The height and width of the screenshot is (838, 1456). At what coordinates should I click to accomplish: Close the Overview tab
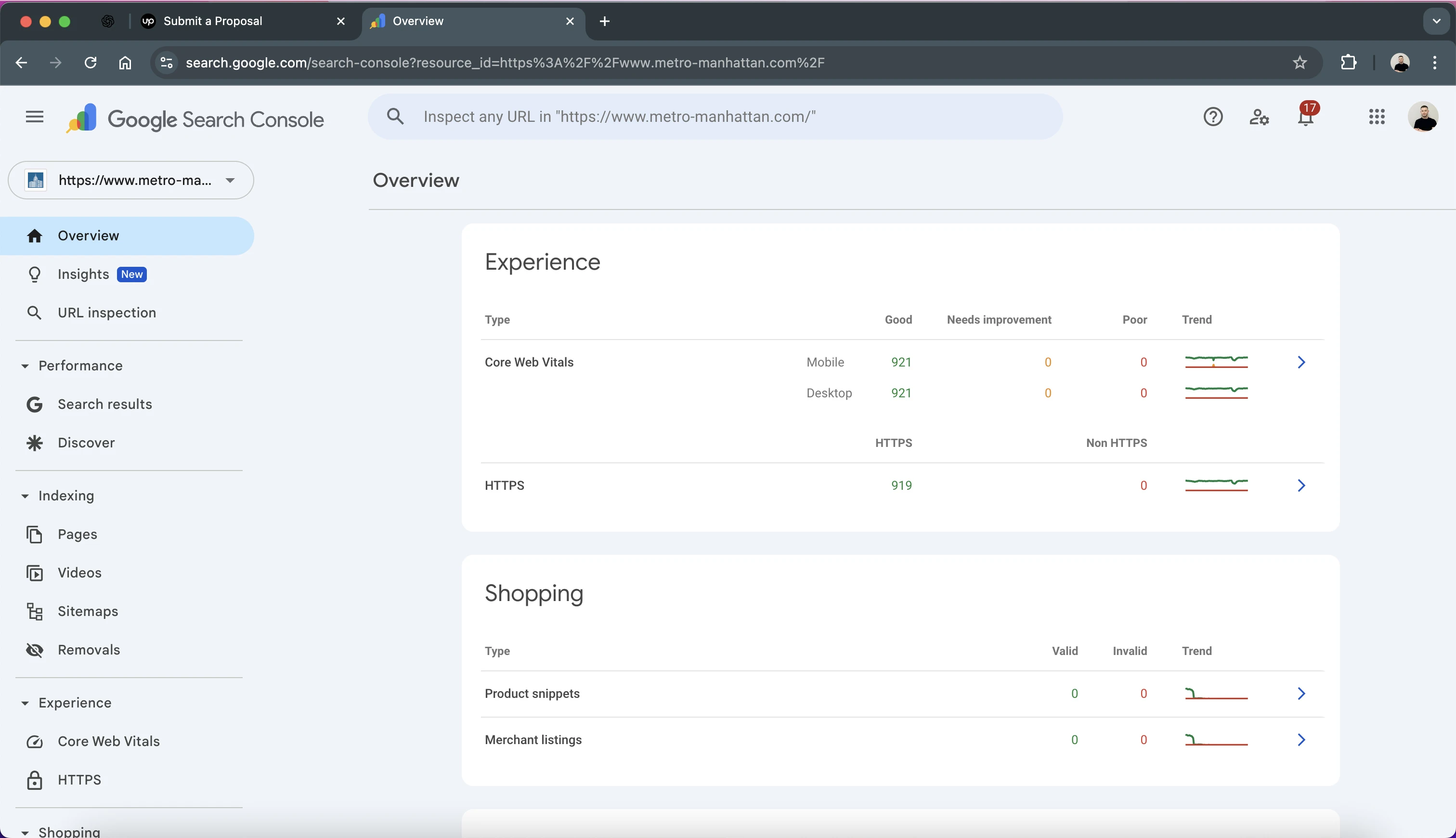coord(570,21)
